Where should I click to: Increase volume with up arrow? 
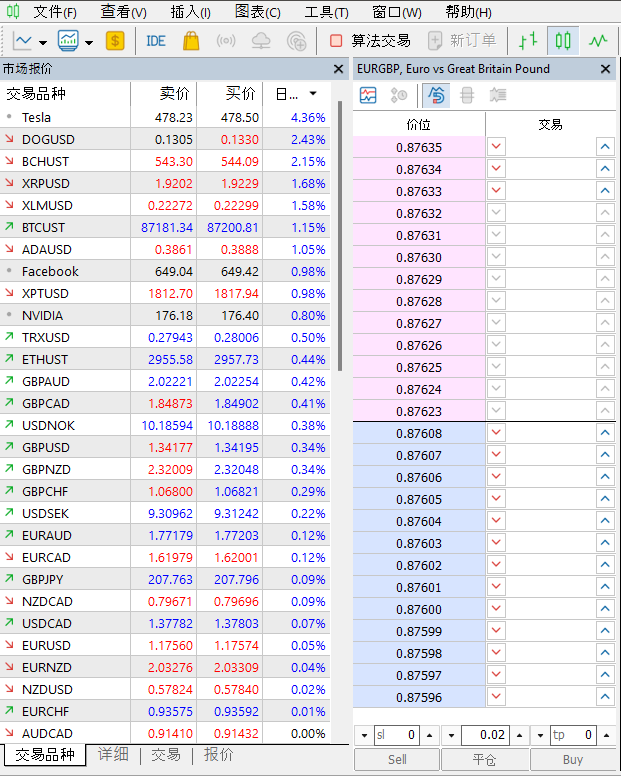[520, 735]
